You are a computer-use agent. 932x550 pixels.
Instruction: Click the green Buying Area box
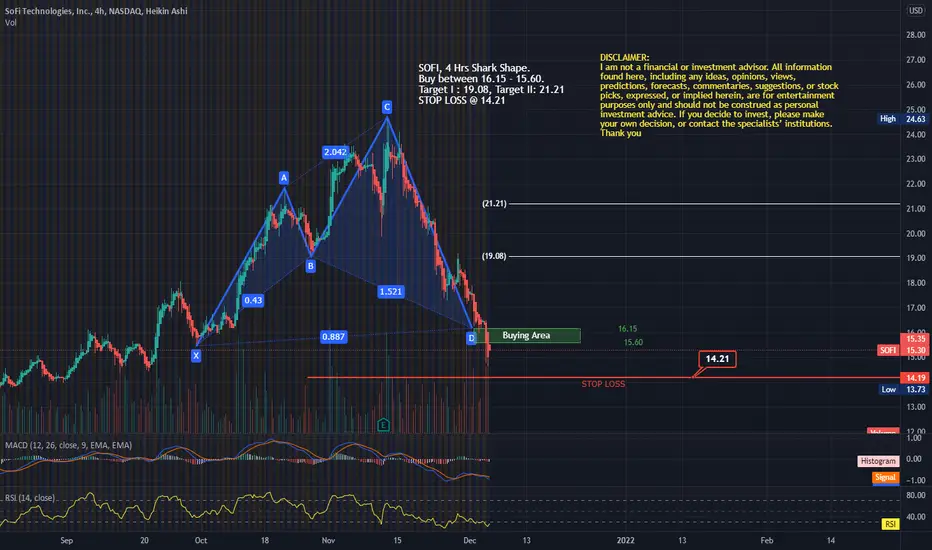(x=527, y=335)
